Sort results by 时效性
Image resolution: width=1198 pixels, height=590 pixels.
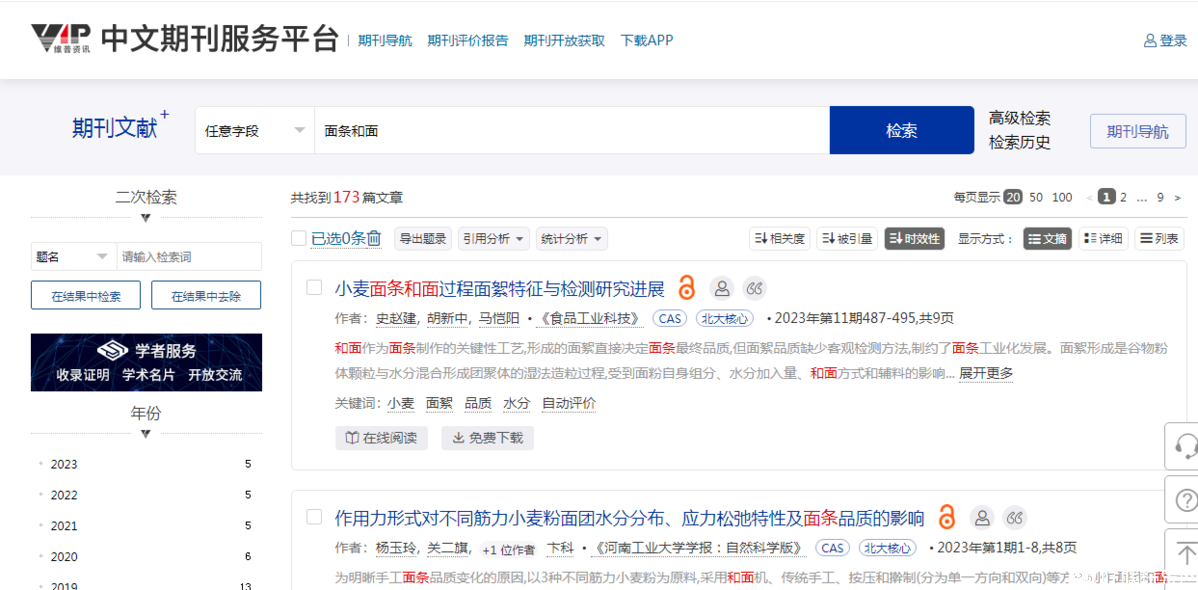pyautogui.click(x=915, y=238)
